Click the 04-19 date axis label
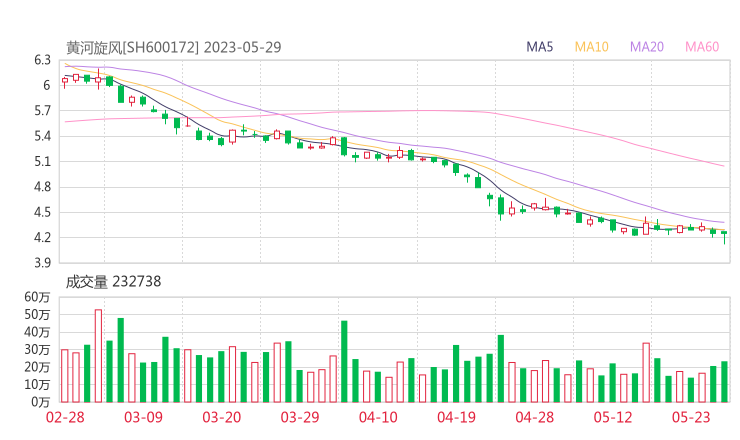Screen dimensions: 740x440 (x=456, y=417)
